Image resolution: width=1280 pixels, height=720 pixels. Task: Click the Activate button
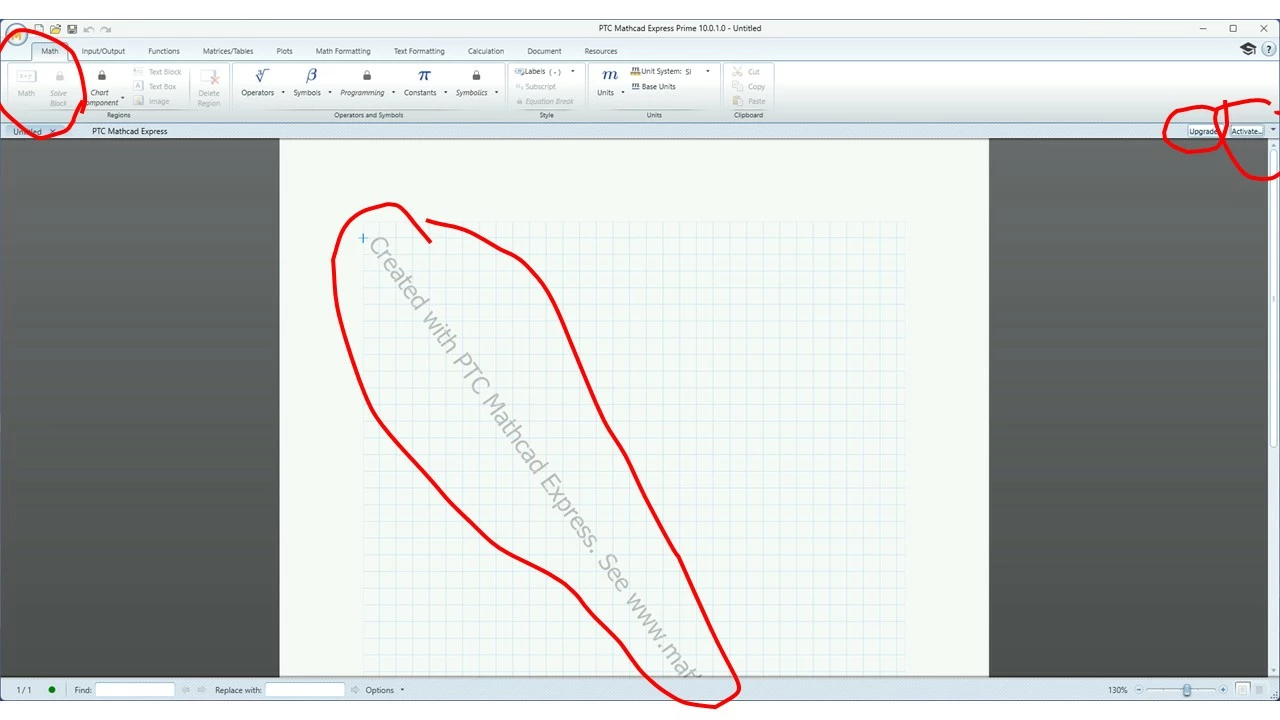[1247, 131]
